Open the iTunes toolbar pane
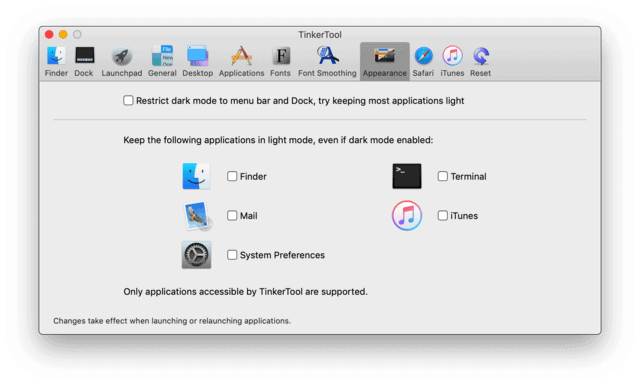The width and height of the screenshot is (640, 386). click(x=452, y=61)
